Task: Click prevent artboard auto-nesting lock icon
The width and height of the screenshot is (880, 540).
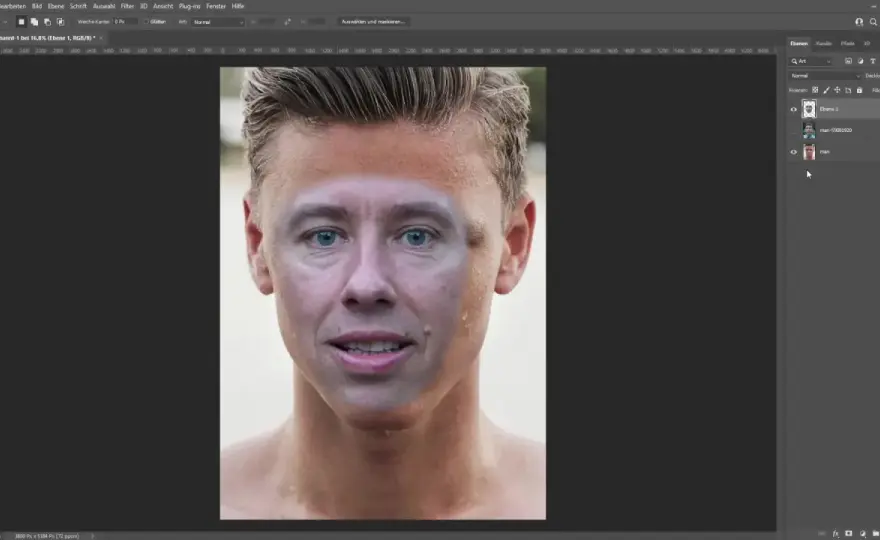Action: point(848,90)
